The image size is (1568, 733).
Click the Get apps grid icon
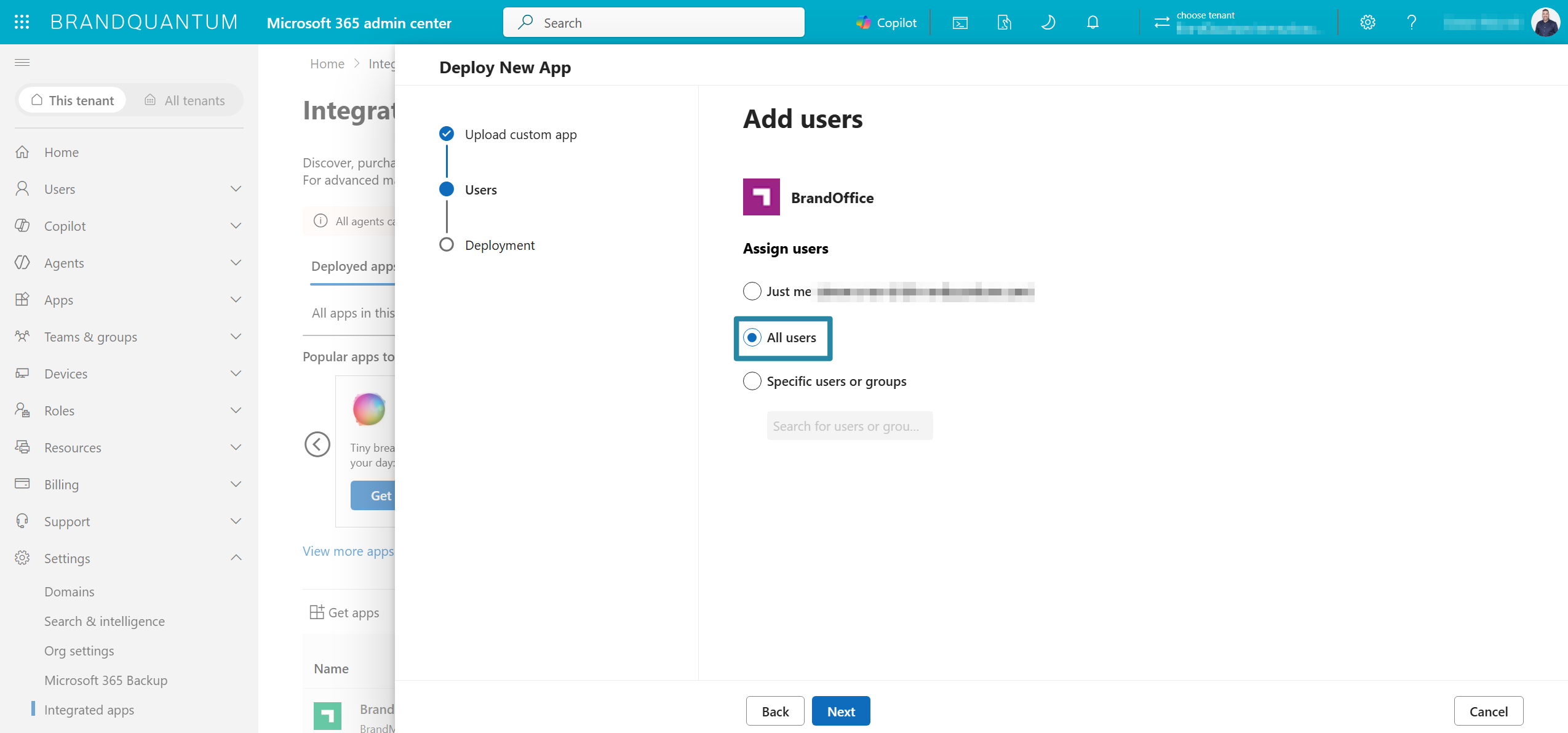(316, 612)
